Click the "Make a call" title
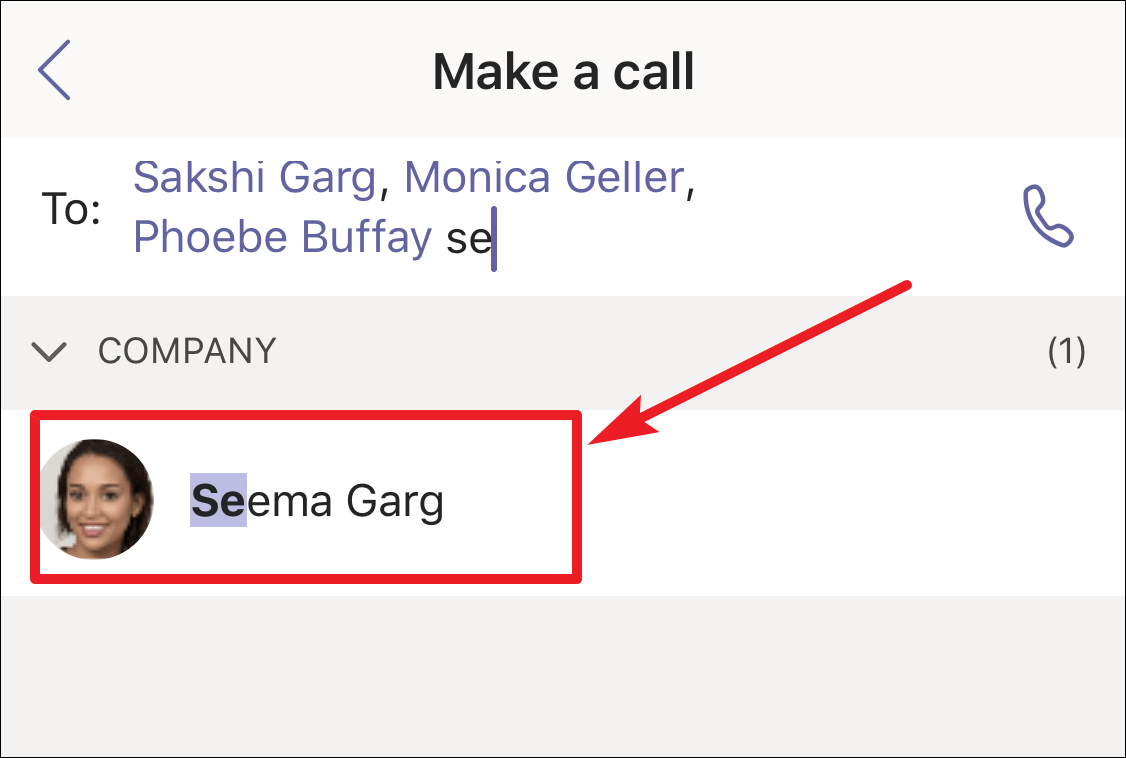This screenshot has width=1126, height=758. pos(564,71)
